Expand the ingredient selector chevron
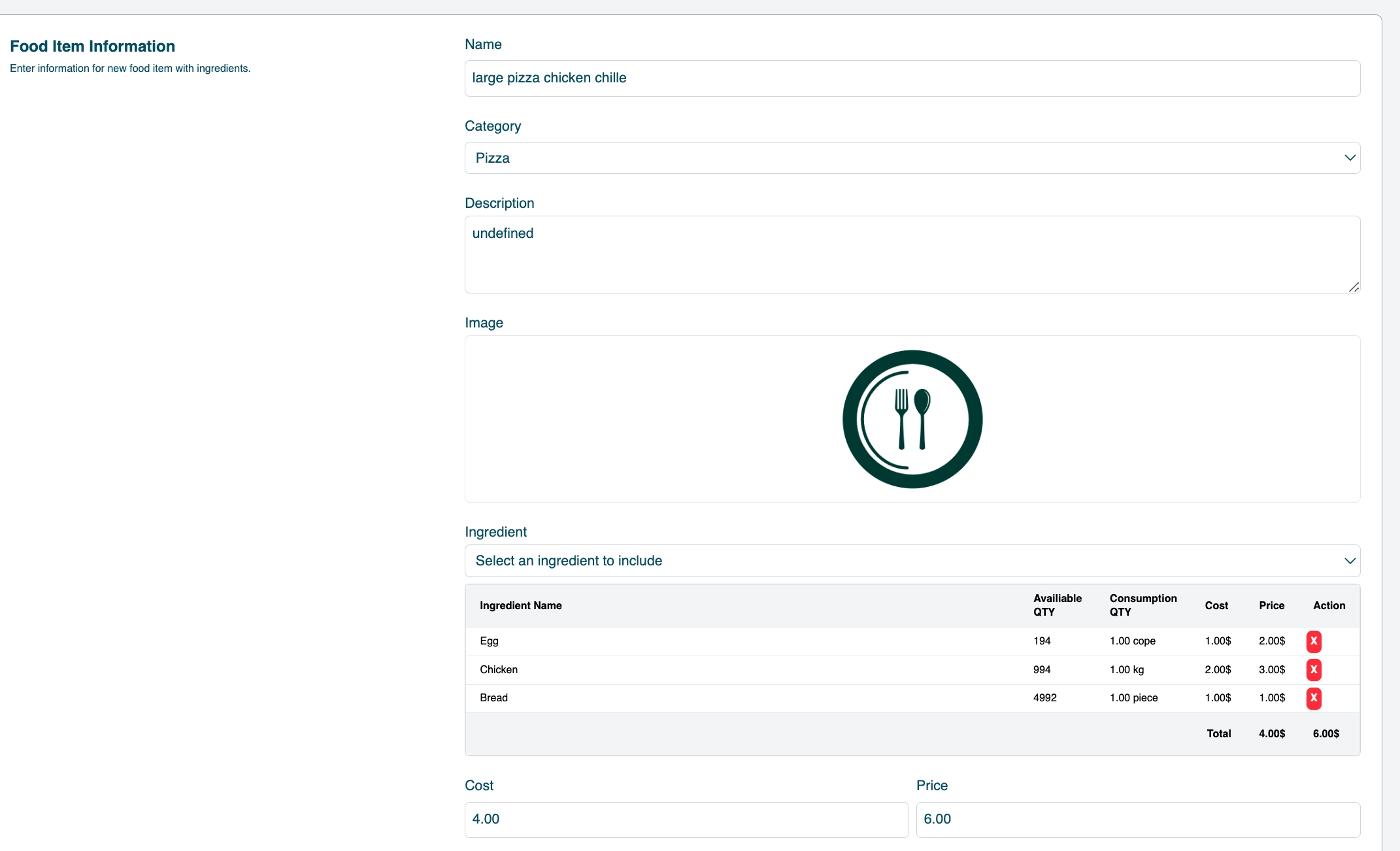 coord(1349,561)
